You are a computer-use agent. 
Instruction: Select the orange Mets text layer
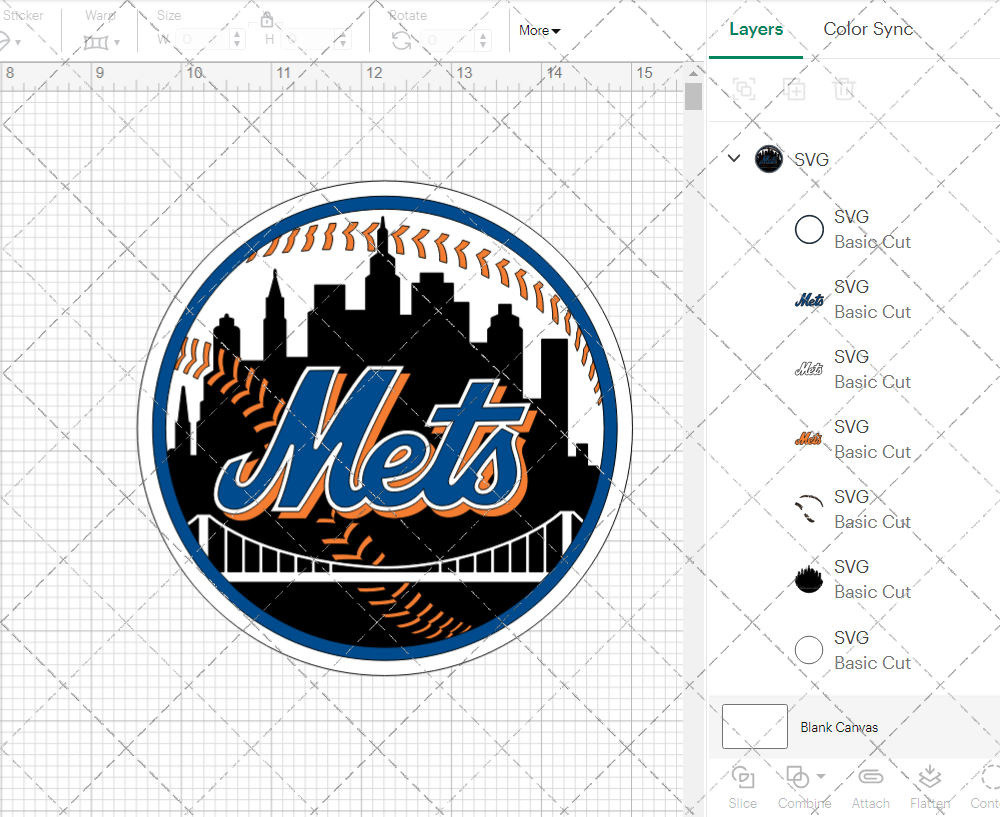point(809,439)
